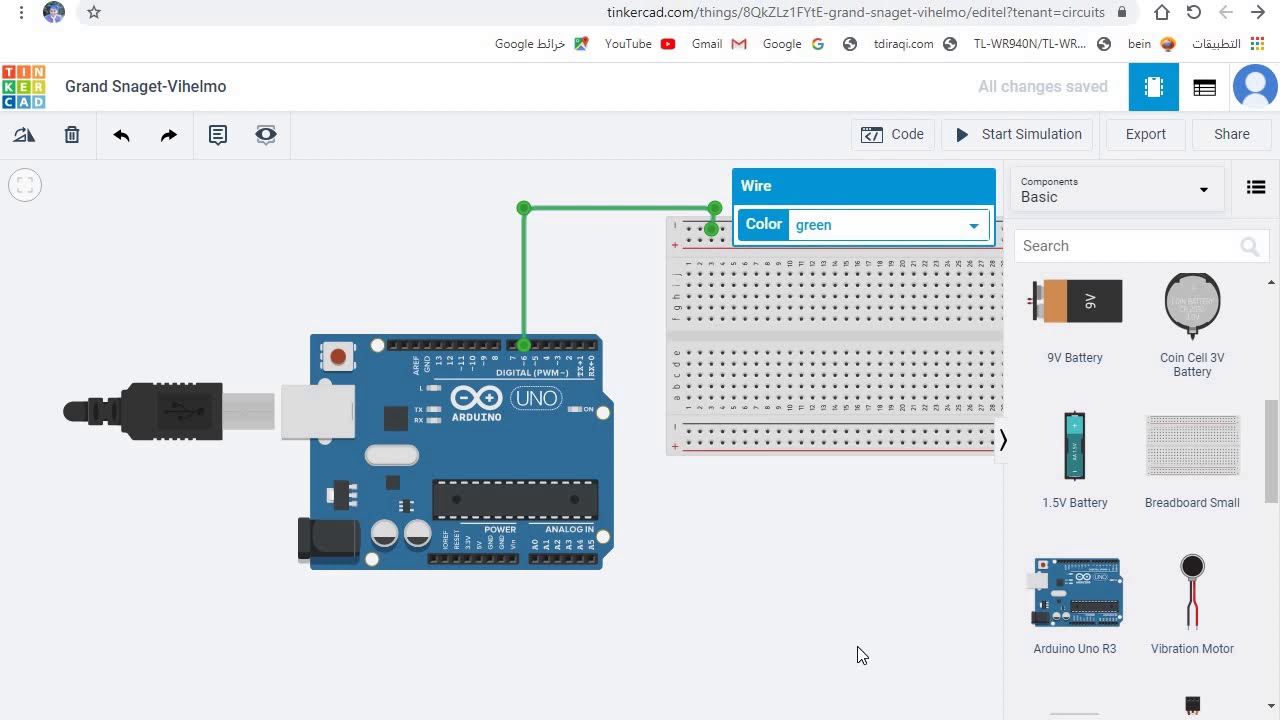
Task: Collapse the components side panel
Action: (1003, 440)
